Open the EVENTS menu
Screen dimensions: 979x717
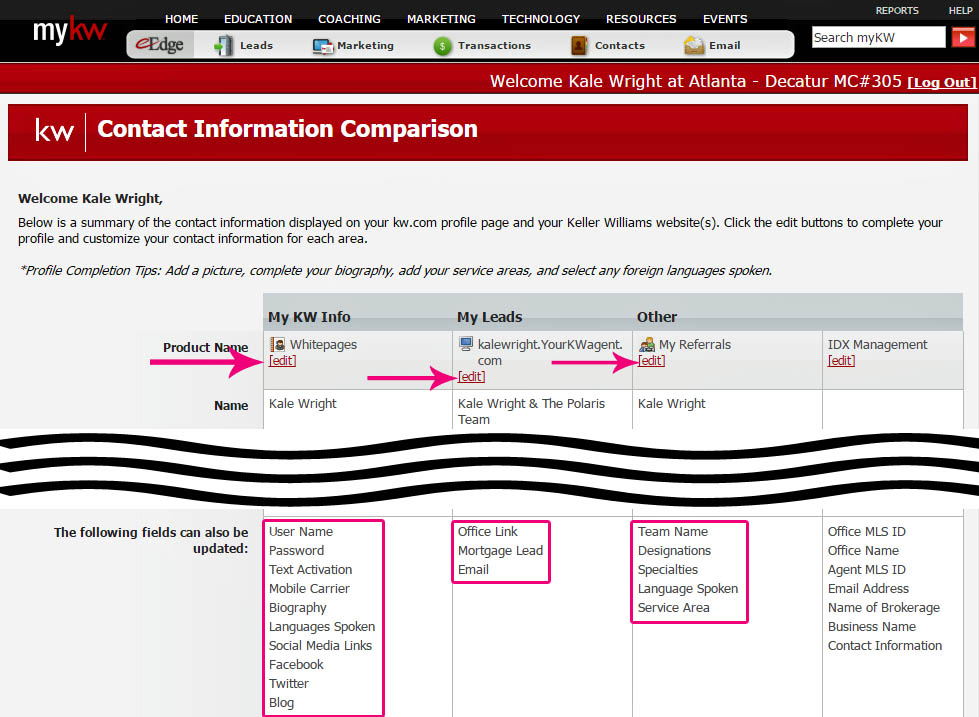(725, 19)
